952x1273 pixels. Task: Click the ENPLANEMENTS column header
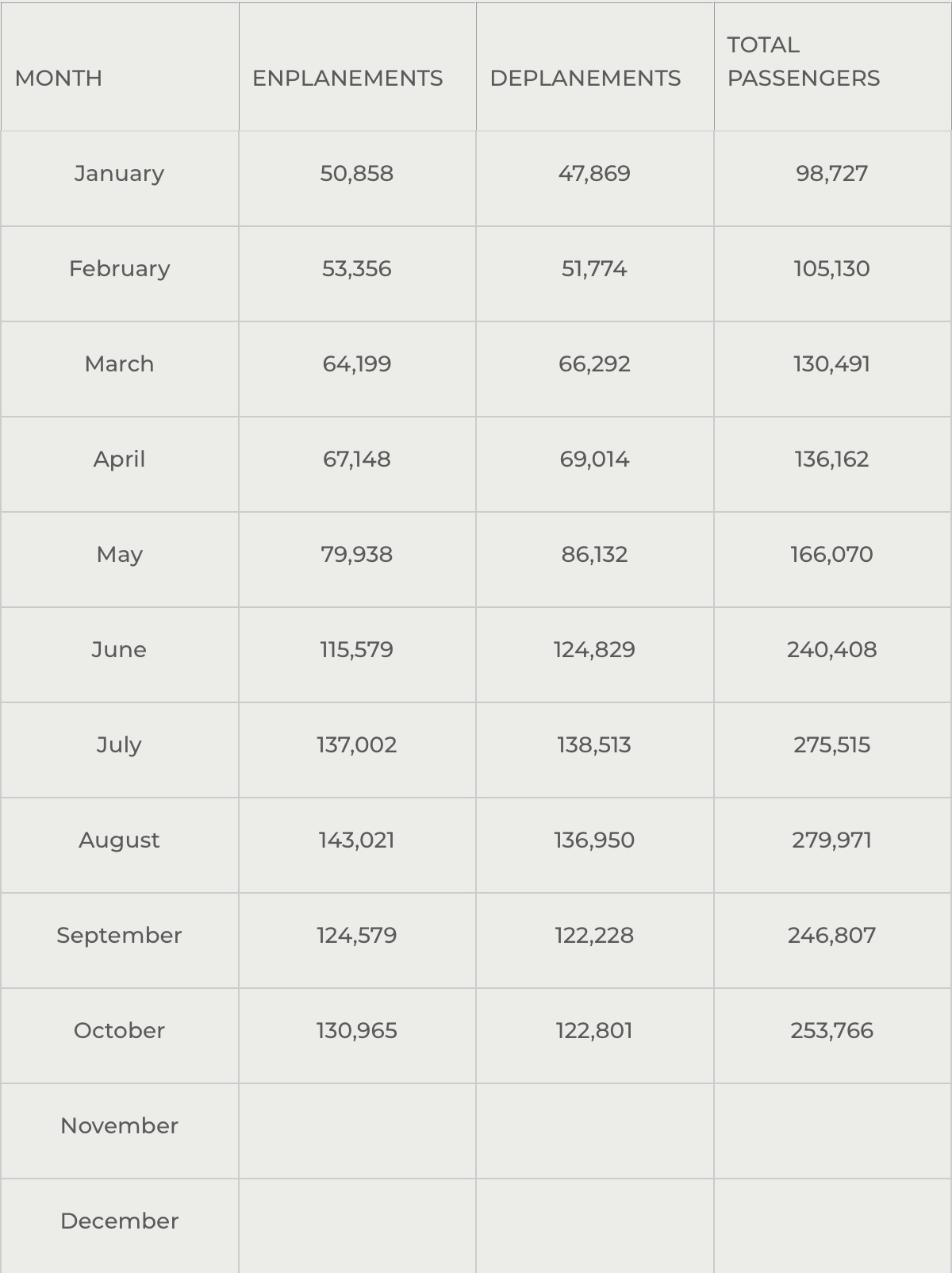coord(347,78)
